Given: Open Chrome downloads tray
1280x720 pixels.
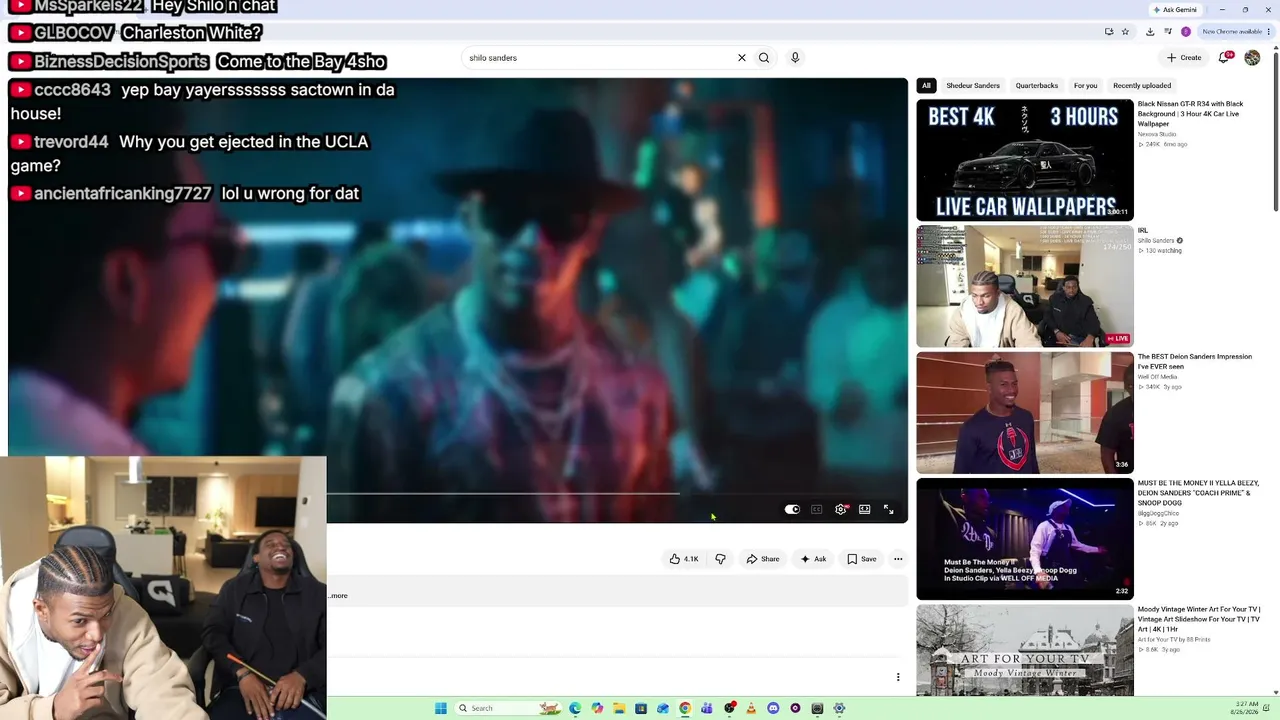Looking at the screenshot, I should (x=1150, y=32).
